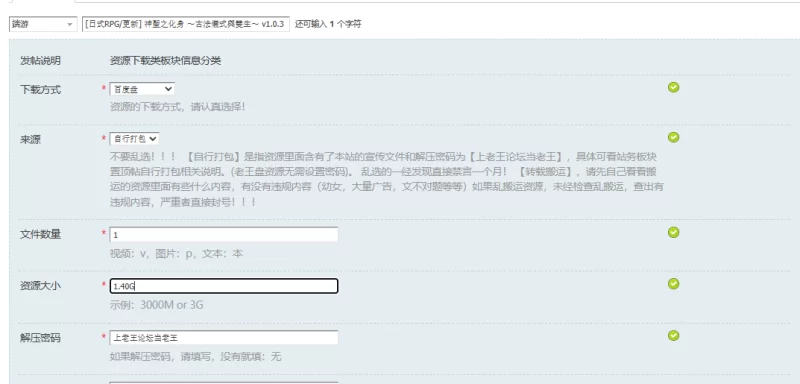800x384 pixels.
Task: Open the 来源 自行打包 dropdown
Action: tap(134, 139)
